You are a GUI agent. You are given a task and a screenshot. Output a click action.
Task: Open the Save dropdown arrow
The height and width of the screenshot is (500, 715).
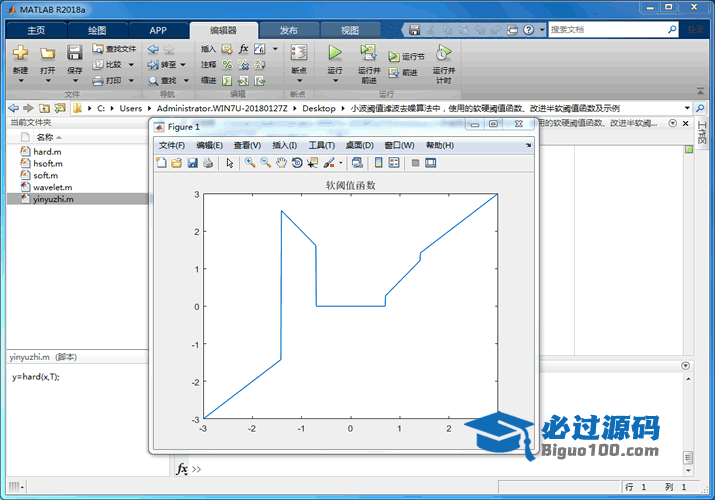click(x=75, y=81)
